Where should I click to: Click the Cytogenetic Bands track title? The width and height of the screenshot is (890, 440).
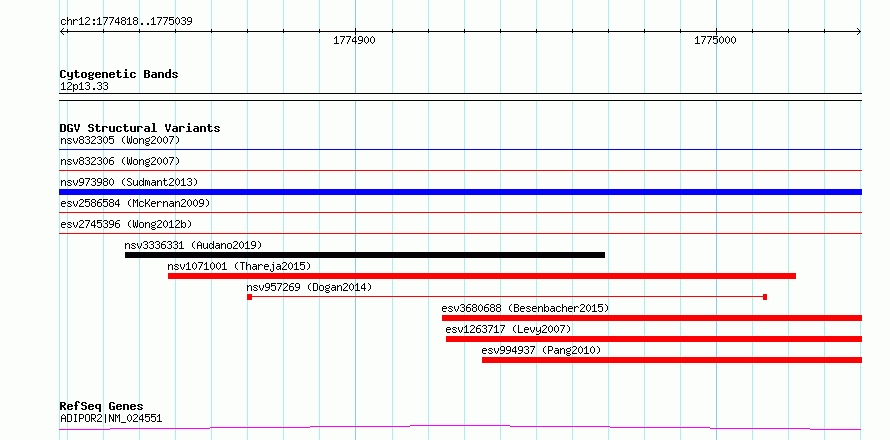[x=119, y=74]
